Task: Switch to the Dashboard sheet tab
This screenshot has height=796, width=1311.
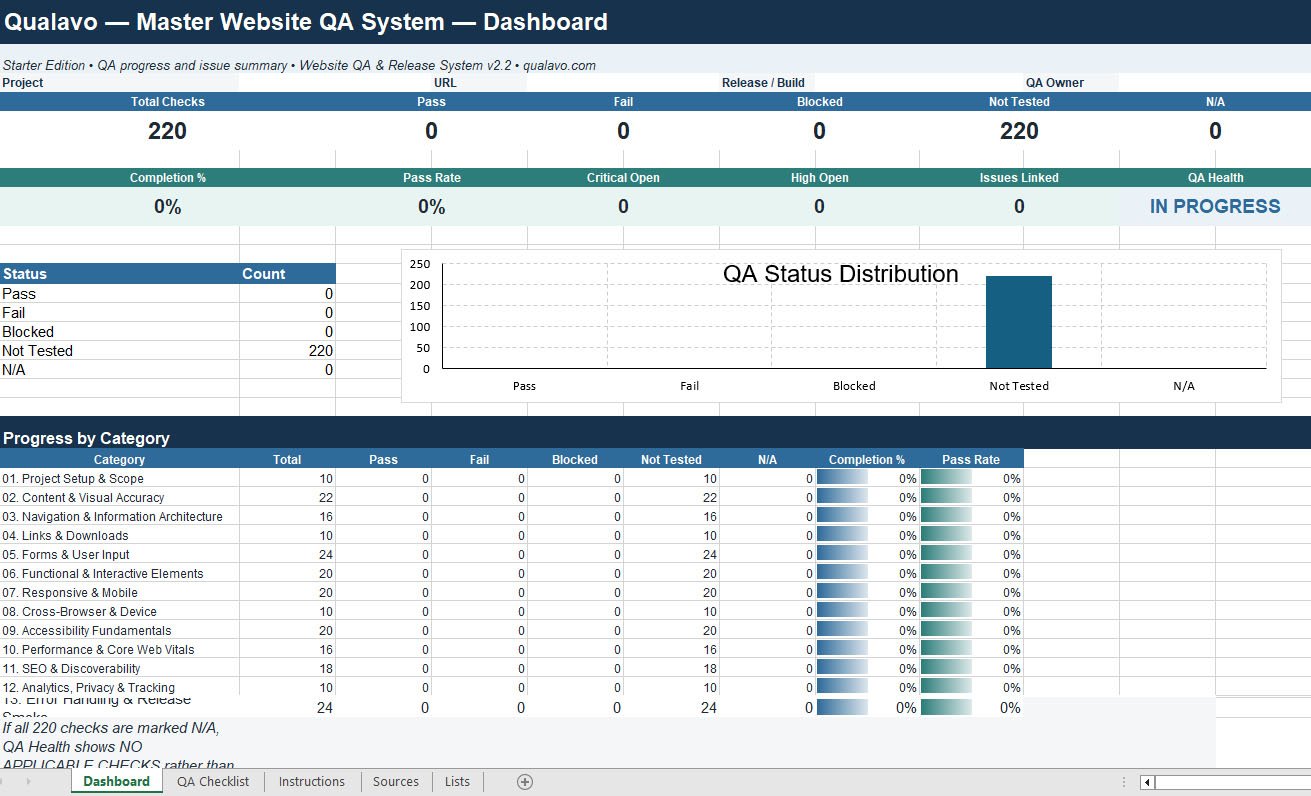Action: [116, 782]
